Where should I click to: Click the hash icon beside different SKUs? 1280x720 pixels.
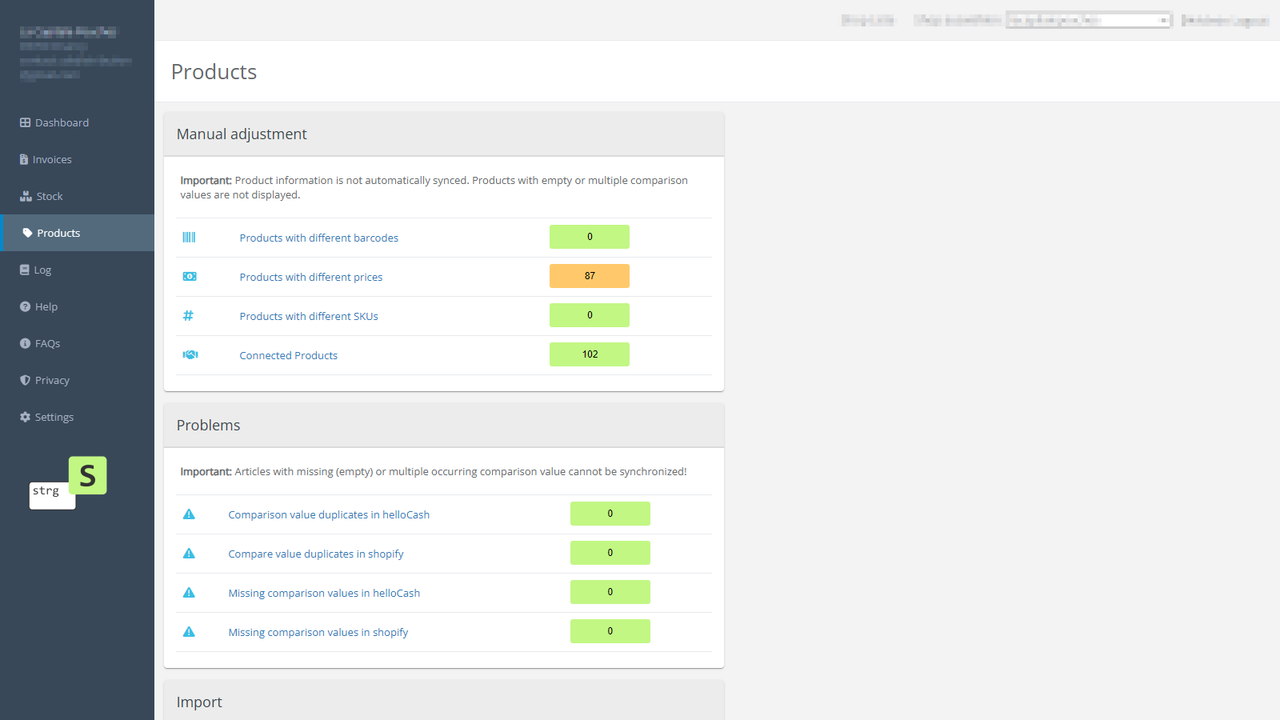pyautogui.click(x=188, y=315)
